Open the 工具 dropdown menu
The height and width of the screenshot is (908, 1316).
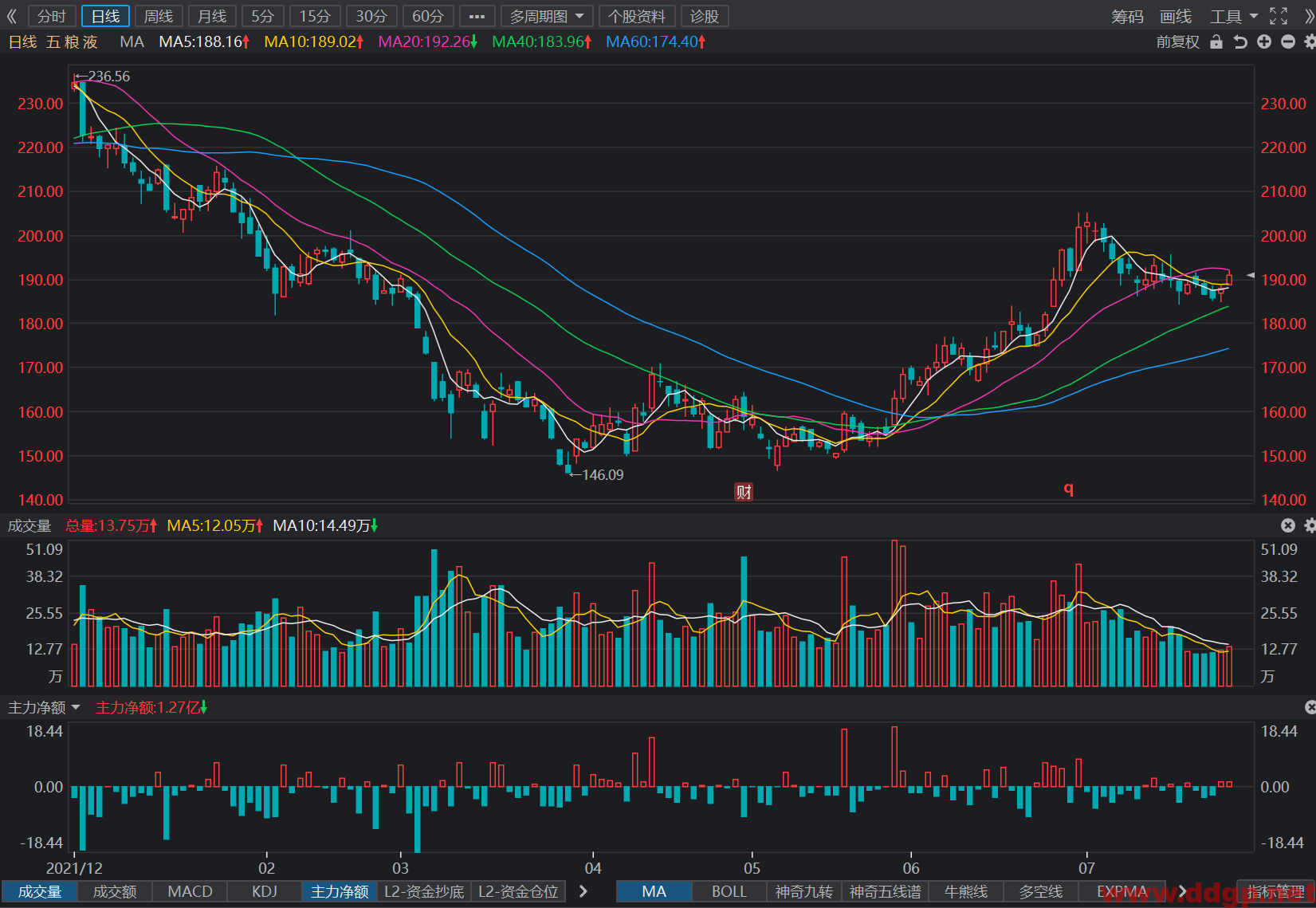tap(1233, 16)
